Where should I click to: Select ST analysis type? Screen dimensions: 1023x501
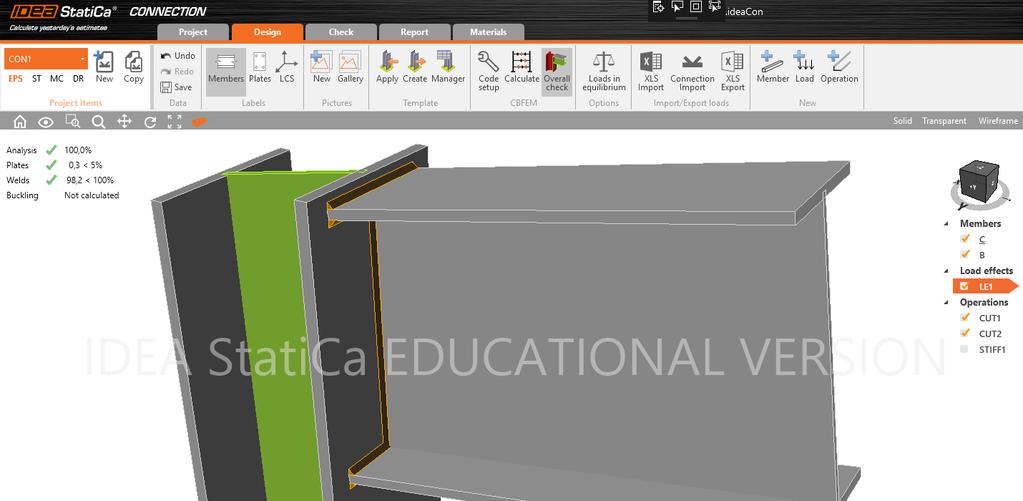(x=37, y=78)
